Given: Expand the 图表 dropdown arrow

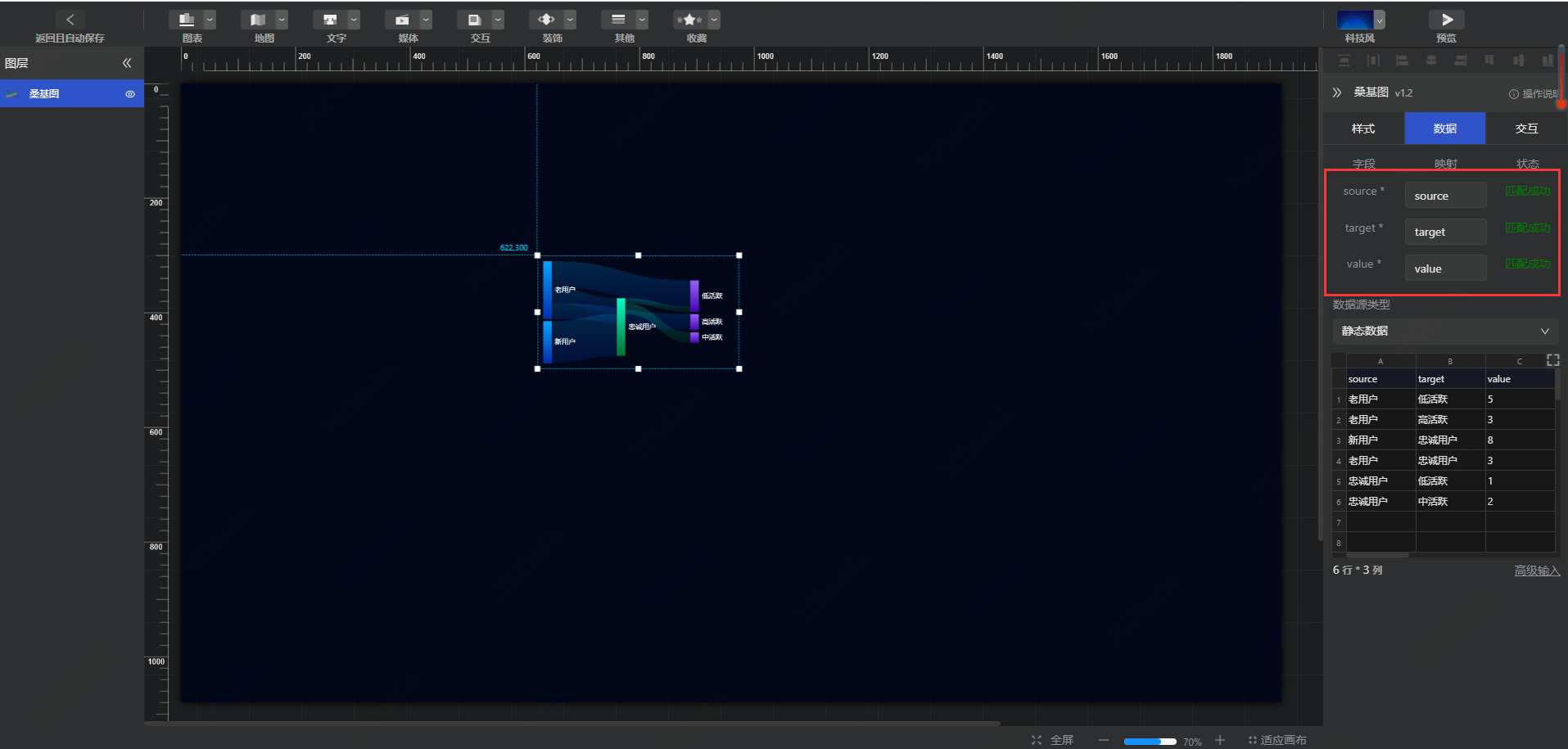Looking at the screenshot, I should coord(210,20).
